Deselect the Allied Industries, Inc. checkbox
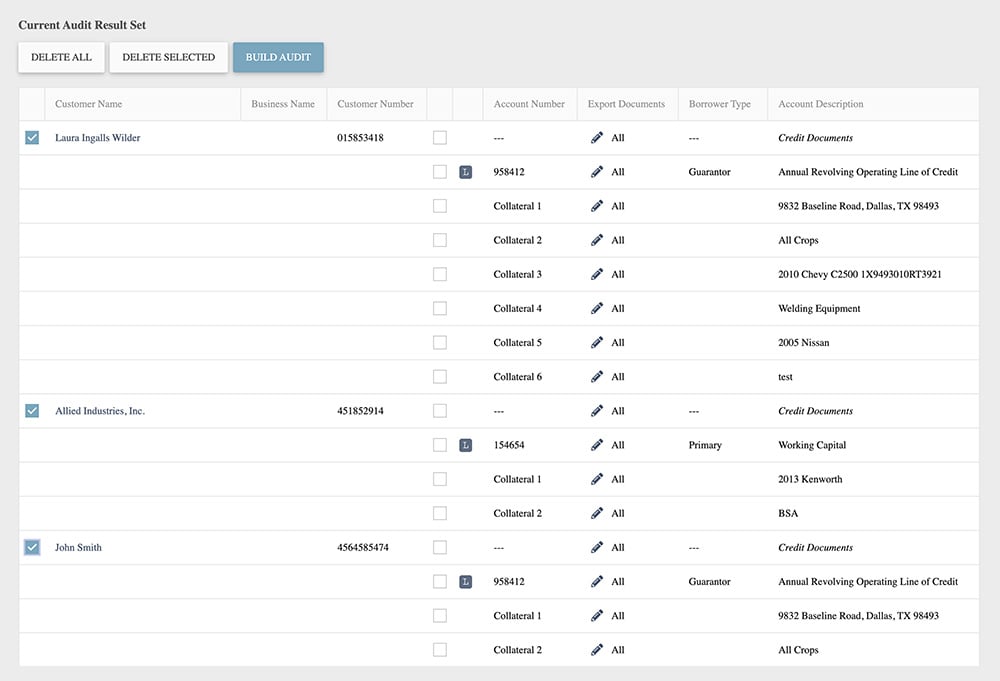 [32, 411]
